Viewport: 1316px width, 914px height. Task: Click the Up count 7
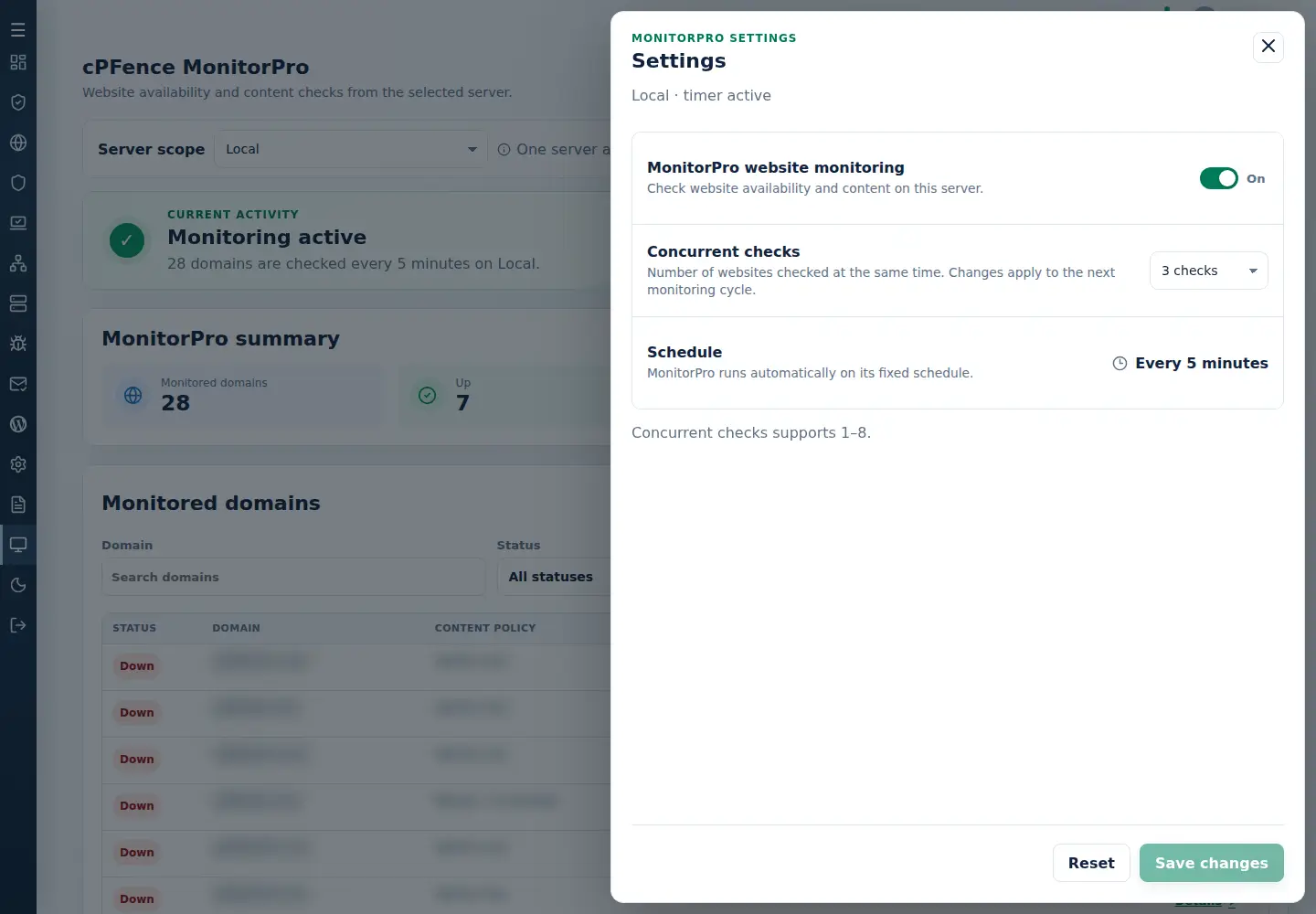pos(462,403)
